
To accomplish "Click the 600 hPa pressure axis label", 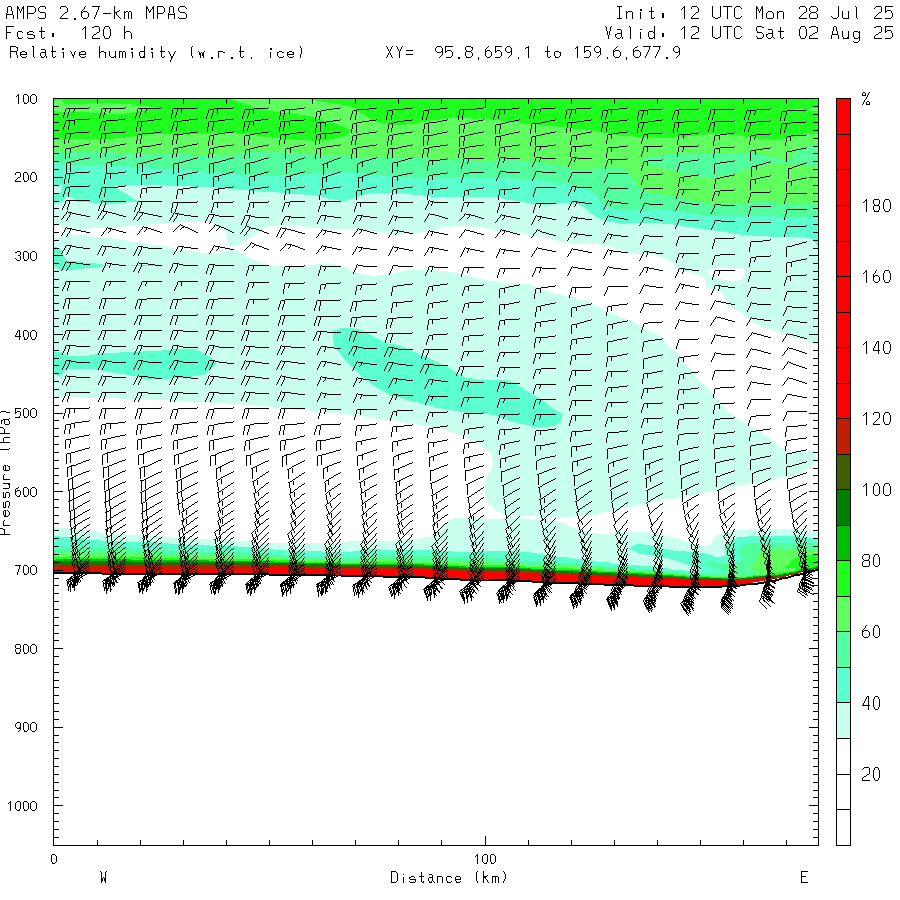I will click(26, 492).
